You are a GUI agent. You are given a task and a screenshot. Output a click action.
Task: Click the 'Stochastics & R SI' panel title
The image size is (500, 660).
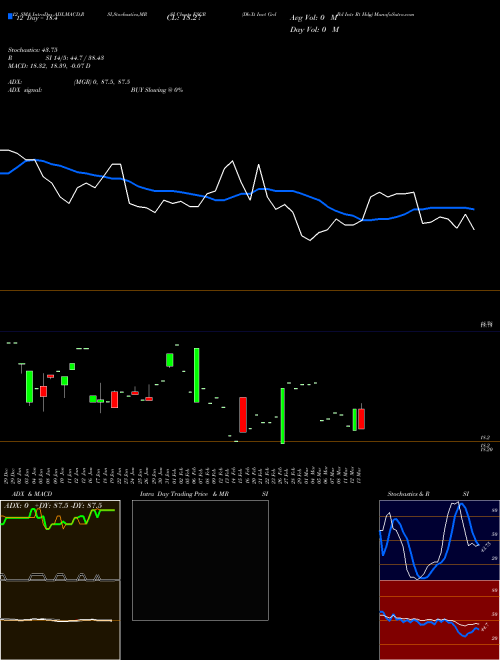(x=428, y=494)
